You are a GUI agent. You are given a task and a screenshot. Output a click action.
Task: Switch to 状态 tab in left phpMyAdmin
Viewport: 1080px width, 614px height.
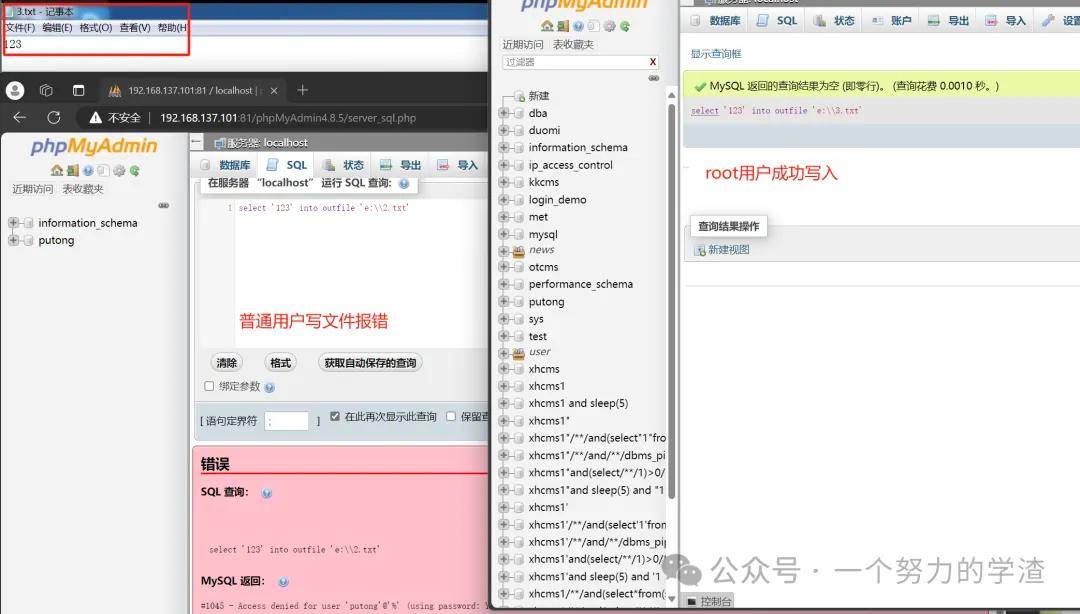343,165
